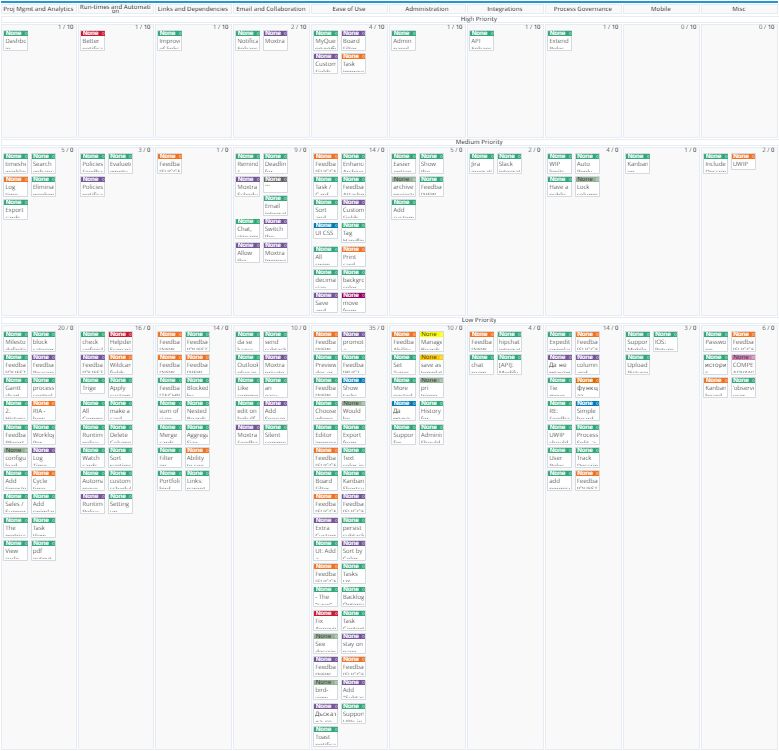Select the 'Admin' card under High Priority
This screenshot has width=779, height=751.
pos(403,40)
